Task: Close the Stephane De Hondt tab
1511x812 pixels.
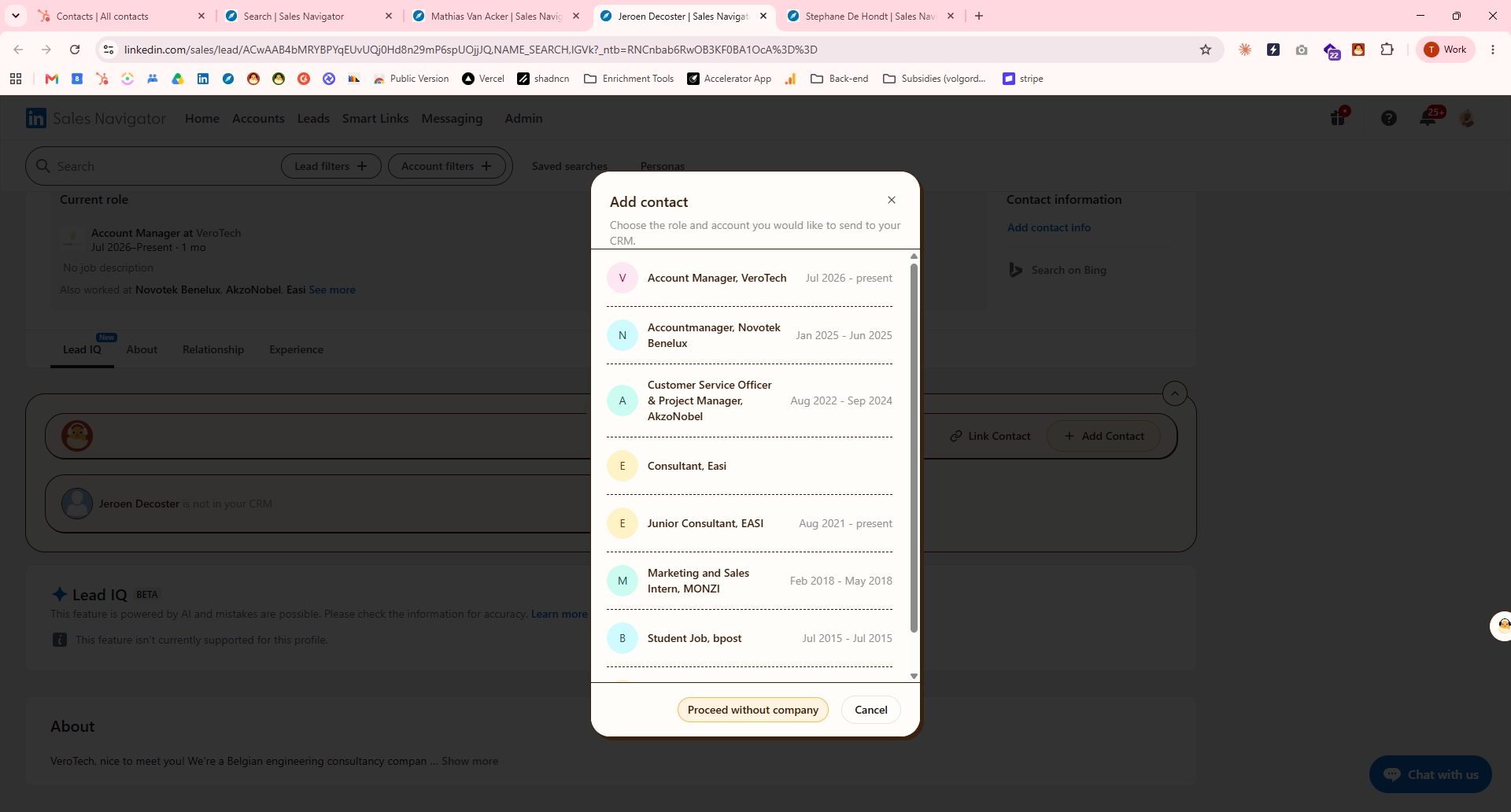Action: 951,16
